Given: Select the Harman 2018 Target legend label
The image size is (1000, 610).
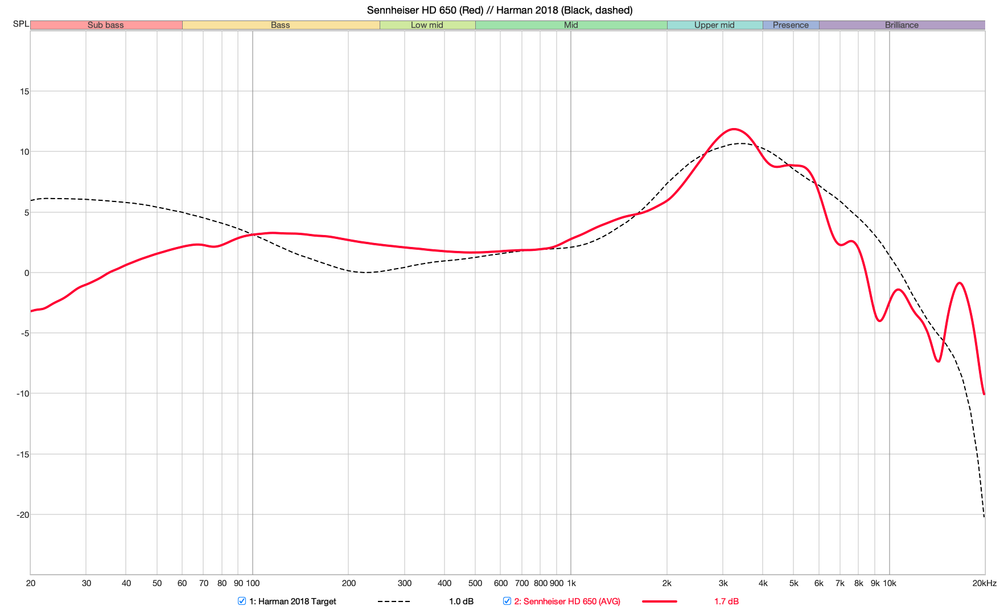Looking at the screenshot, I should pyautogui.click(x=292, y=600).
